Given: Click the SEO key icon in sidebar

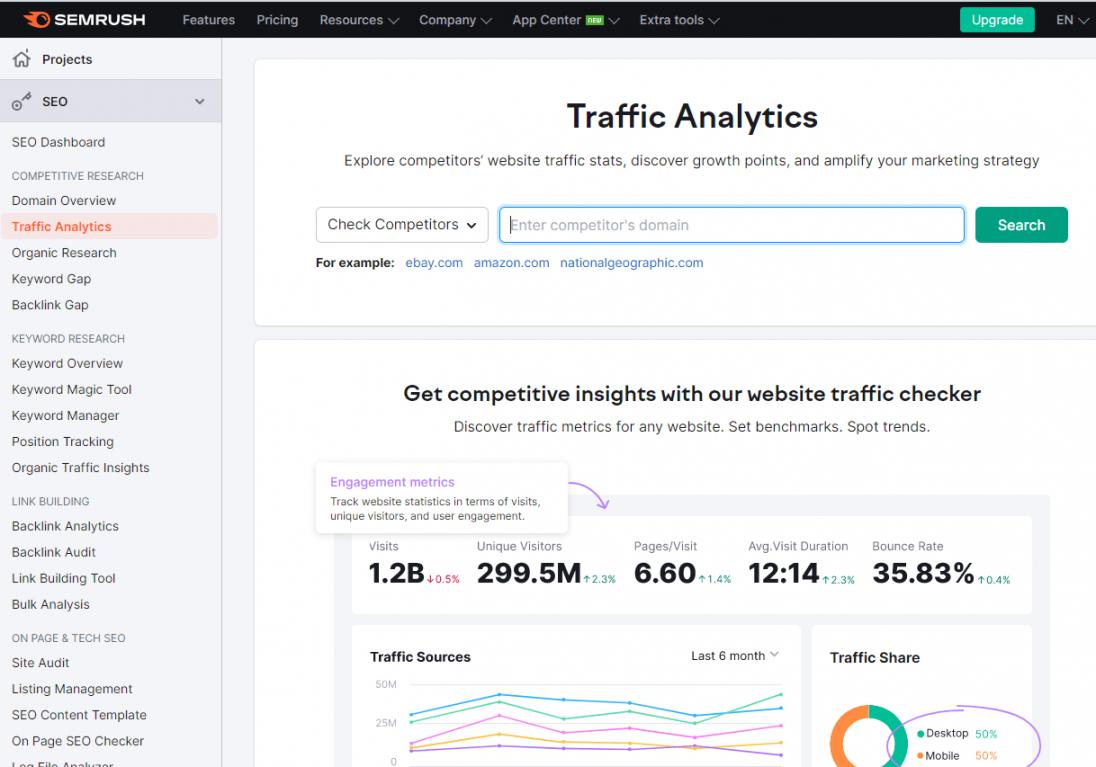Looking at the screenshot, I should [x=21, y=102].
